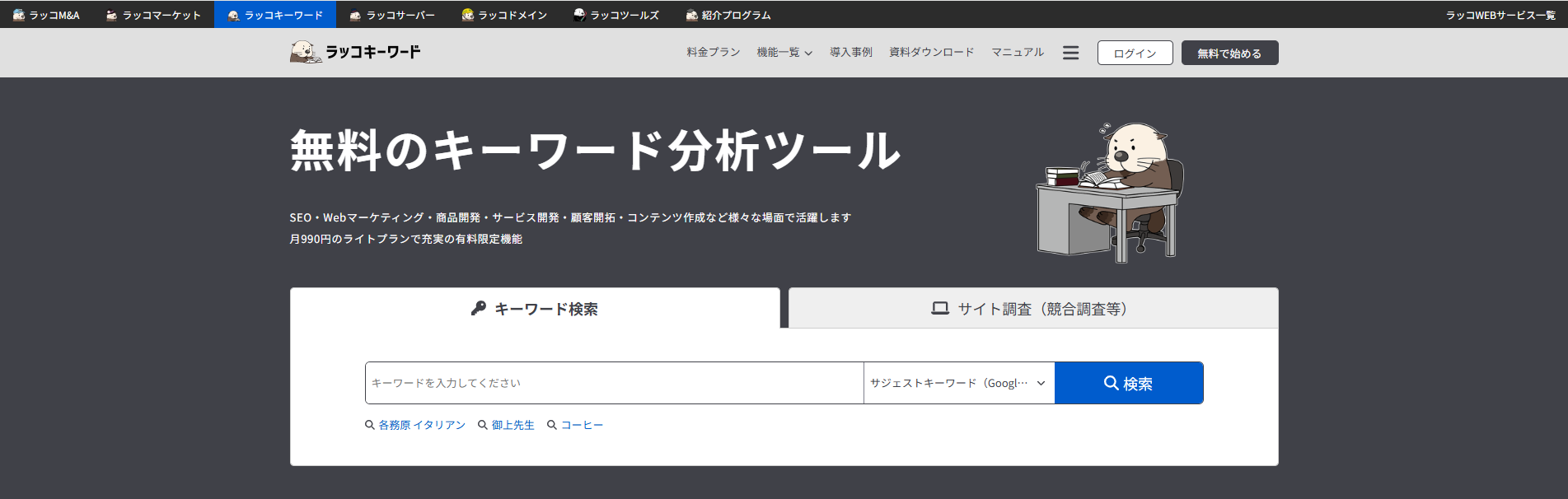
Task: Open 紹介プログラム in the top bar
Action: point(728,15)
